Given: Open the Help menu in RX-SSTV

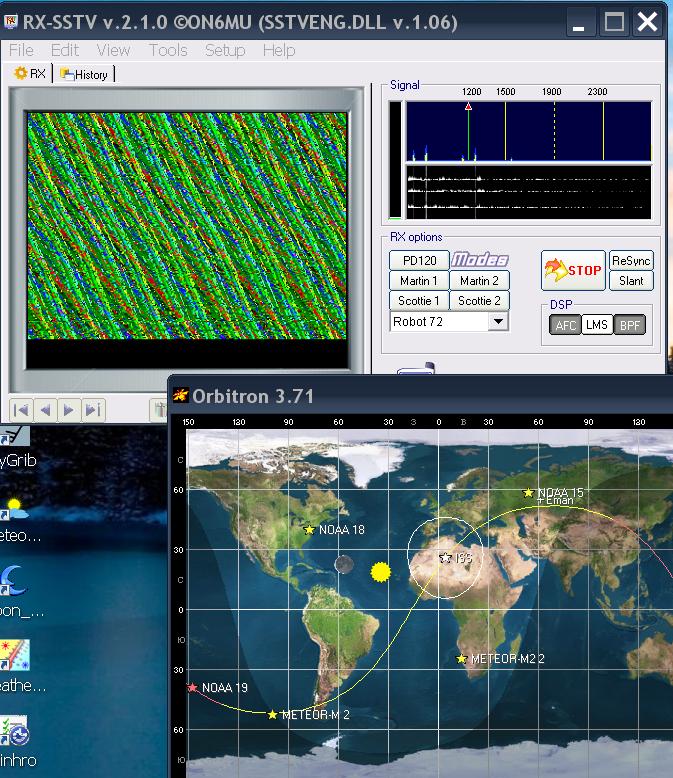Looking at the screenshot, I should [279, 50].
